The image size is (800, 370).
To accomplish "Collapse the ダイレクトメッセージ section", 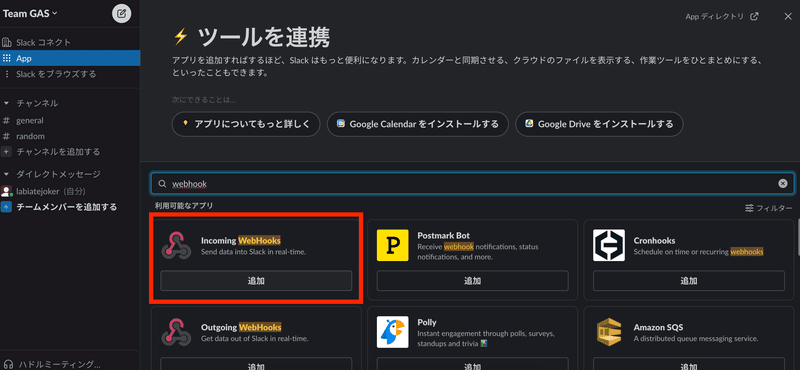I will coord(7,174).
